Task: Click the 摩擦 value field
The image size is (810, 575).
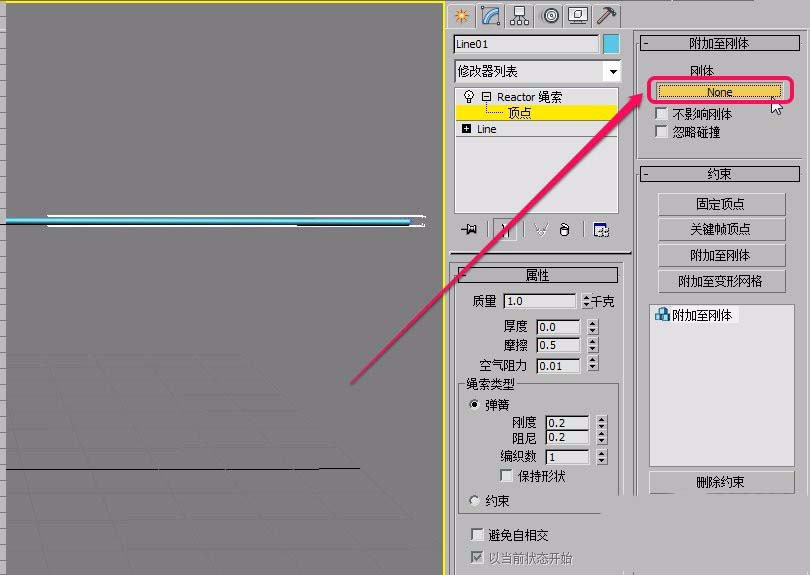Action: (x=558, y=345)
